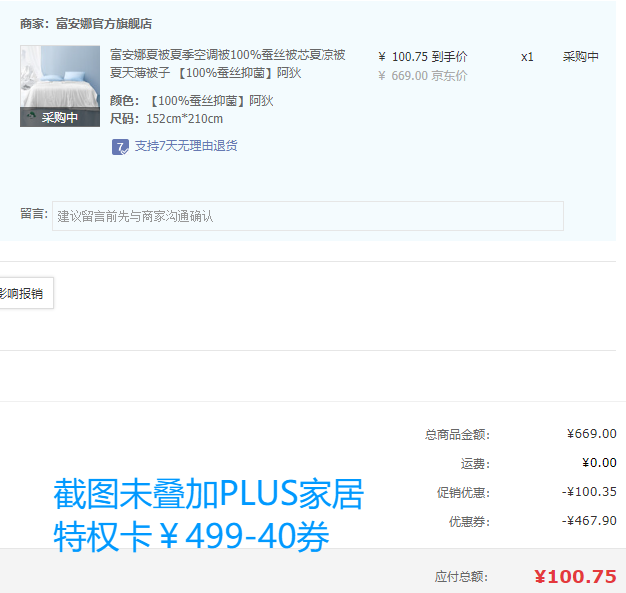This screenshot has width=626, height=593.
Task: Select the 采购中 status beside the quantity
Action: (580, 57)
